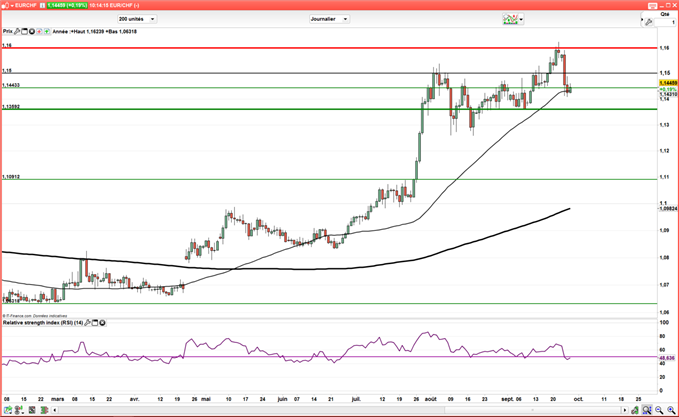Image resolution: width=679 pixels, height=417 pixels.
Task: Open trading settings wrench beside Qté
Action: click(648, 22)
